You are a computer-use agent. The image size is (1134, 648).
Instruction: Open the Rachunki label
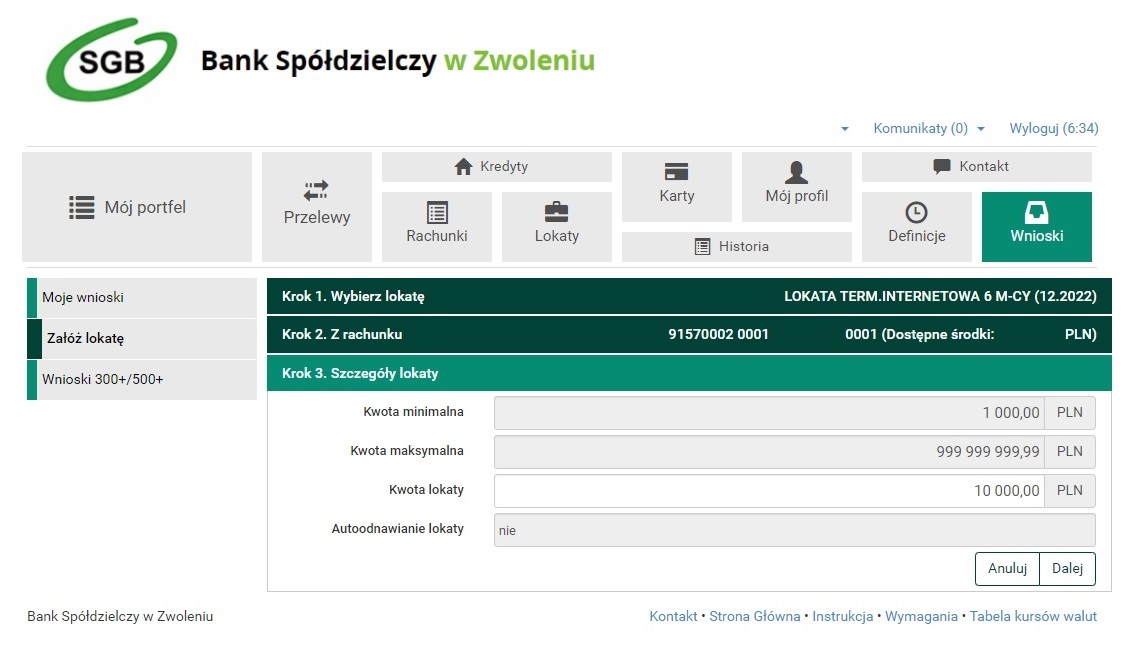coord(437,236)
